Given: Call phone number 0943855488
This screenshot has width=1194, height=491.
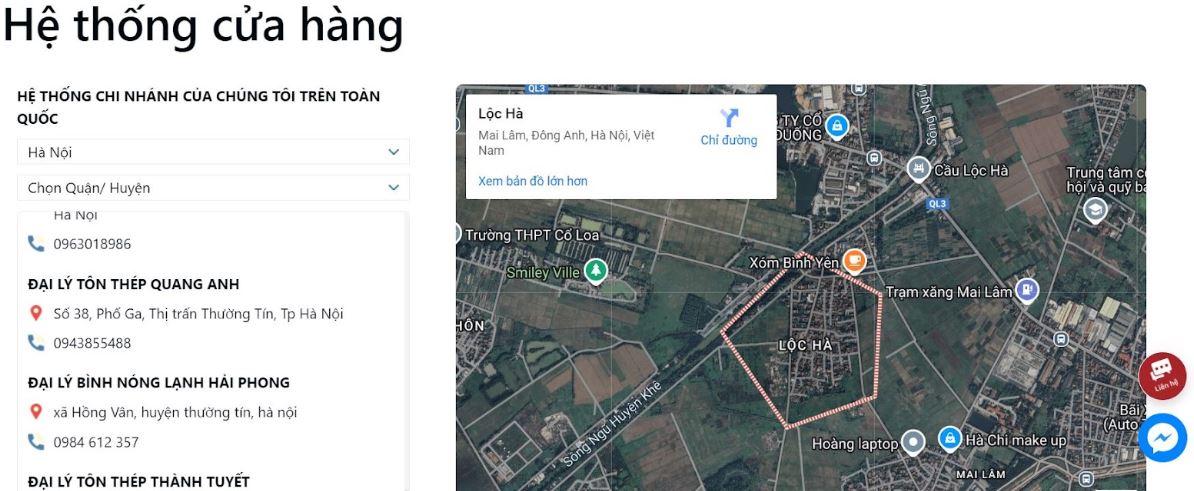Looking at the screenshot, I should 92,343.
